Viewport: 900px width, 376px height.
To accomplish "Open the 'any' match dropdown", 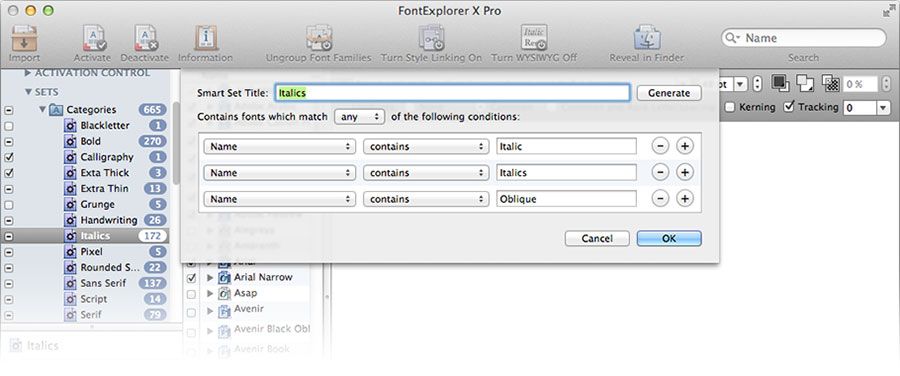I will tap(359, 117).
